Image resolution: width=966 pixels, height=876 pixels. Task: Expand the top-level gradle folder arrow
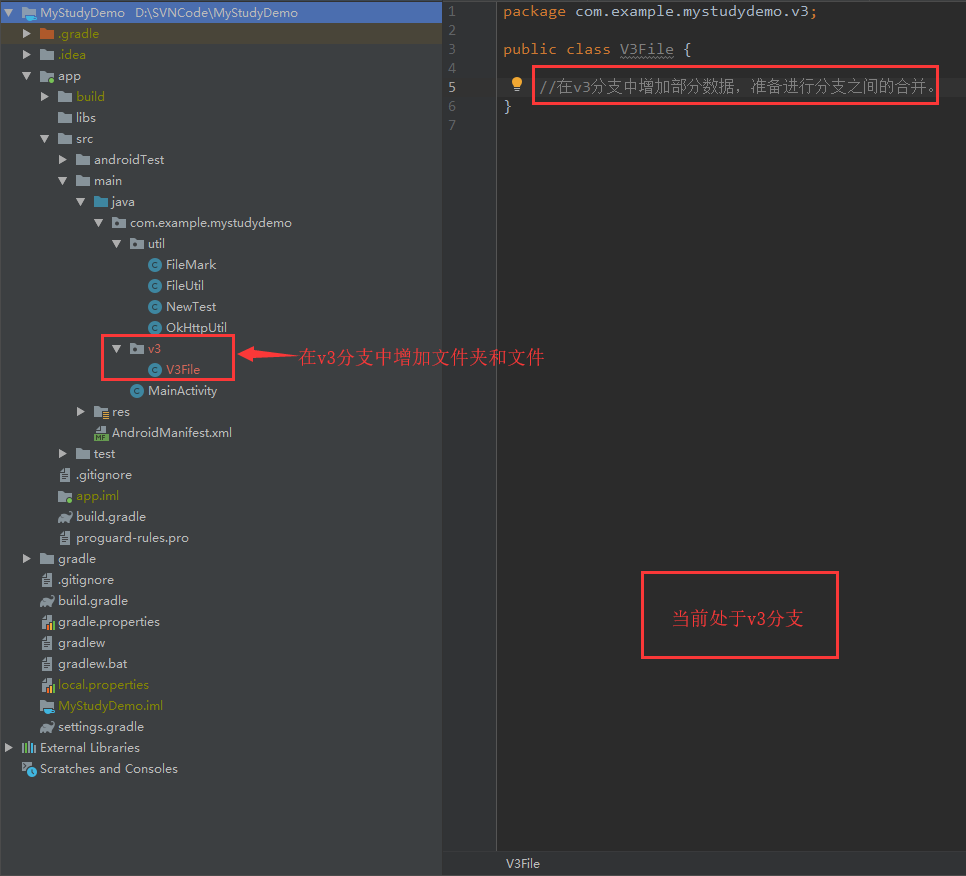(26, 558)
